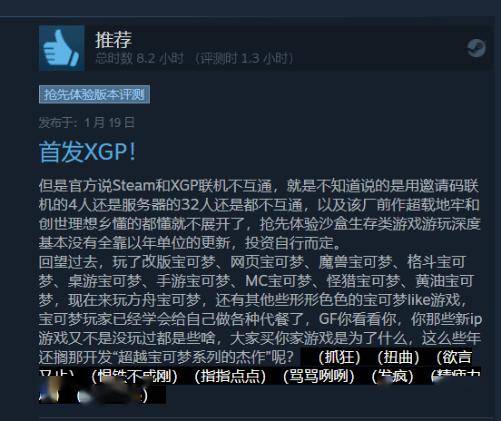
Task: Click the MC宝可梦 phrase in the review
Action: coord(278,281)
